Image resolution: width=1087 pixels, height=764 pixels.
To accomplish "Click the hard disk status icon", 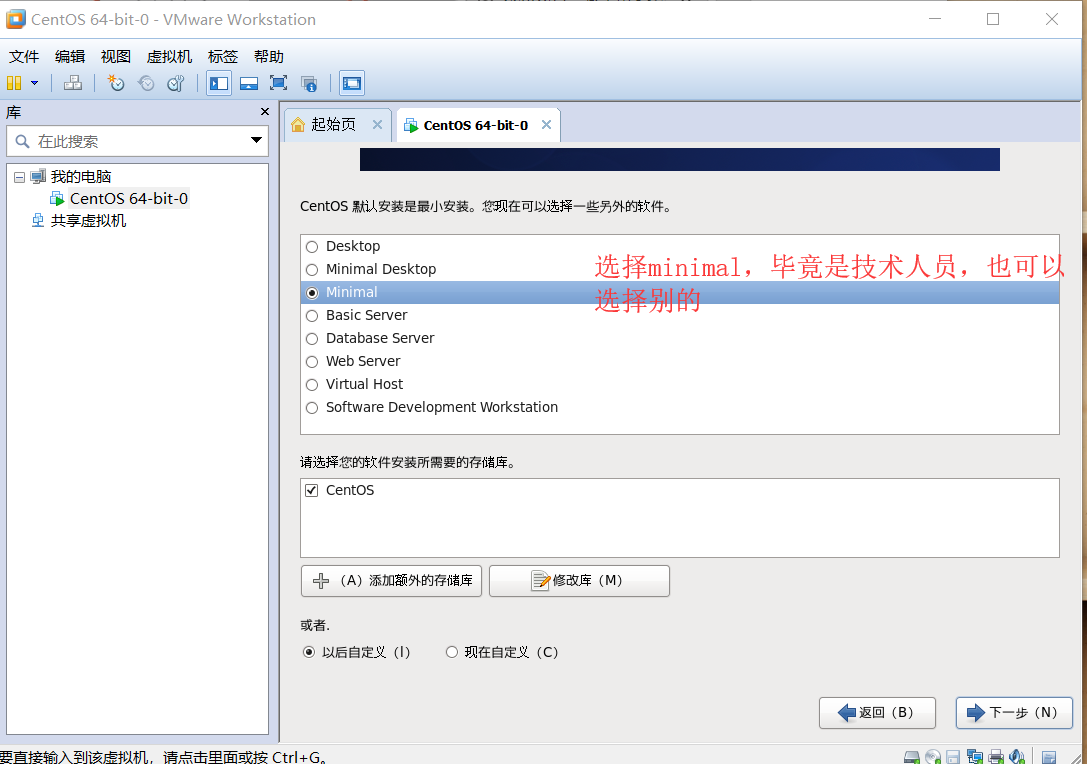I will pos(912,756).
